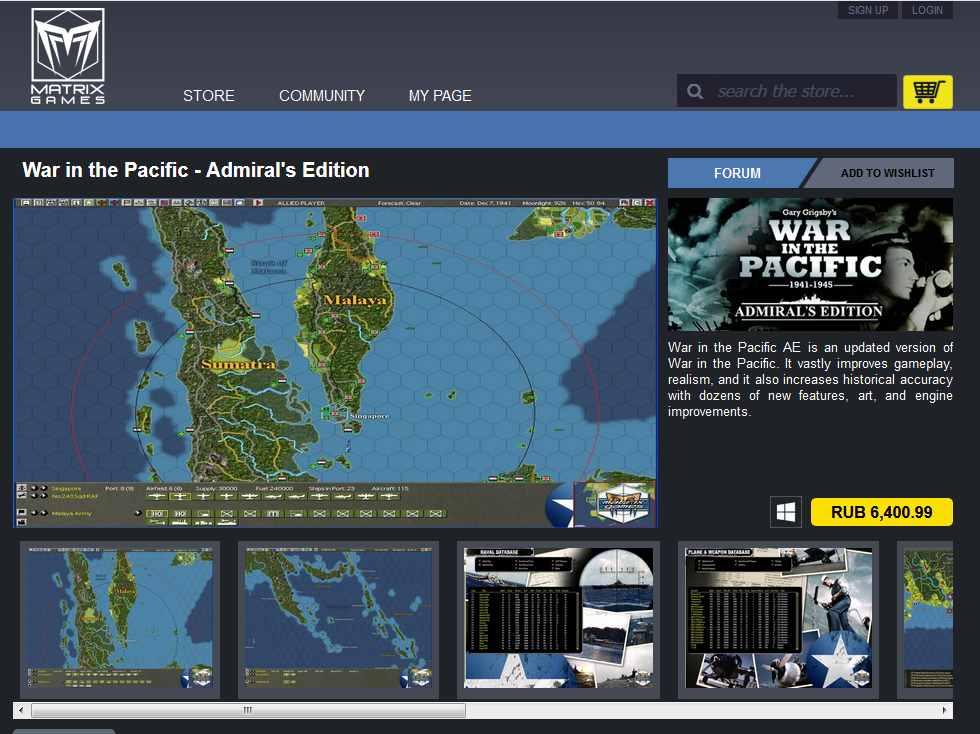Screen dimensions: 980x734
Task: Select the first Sumatra map thumbnail
Action: (120, 620)
